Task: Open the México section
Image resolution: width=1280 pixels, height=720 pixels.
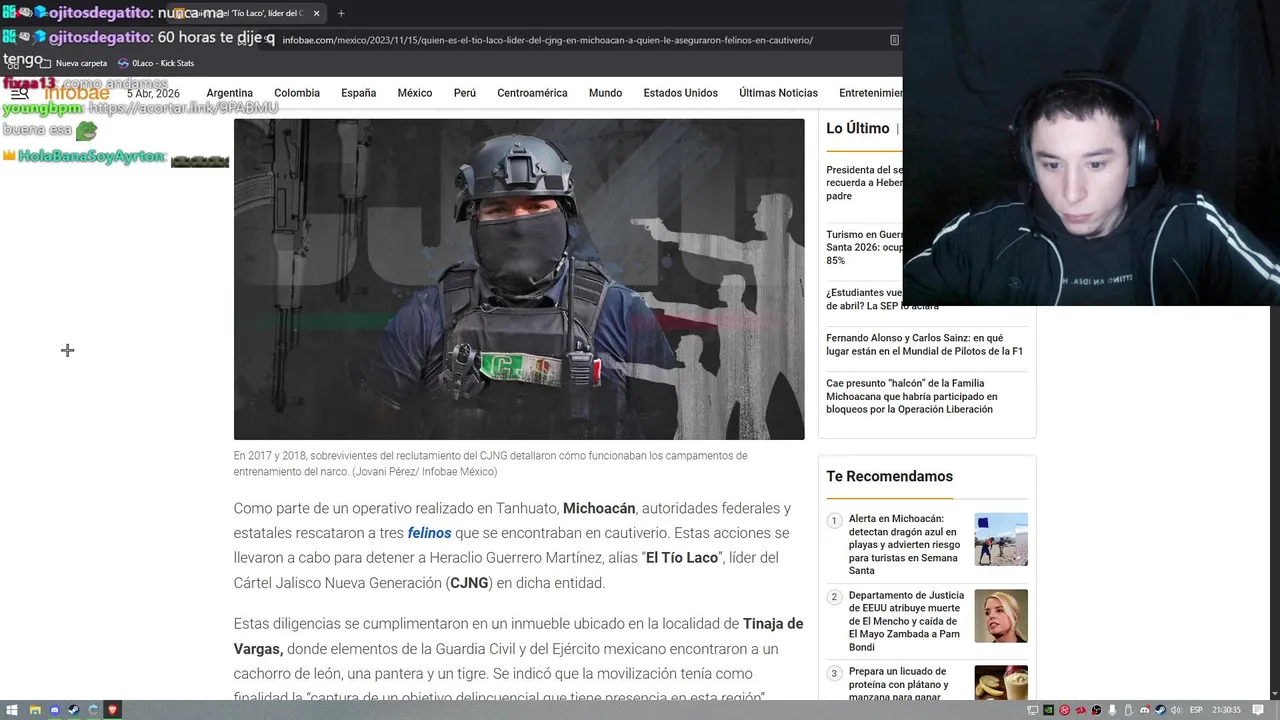Action: tap(415, 93)
